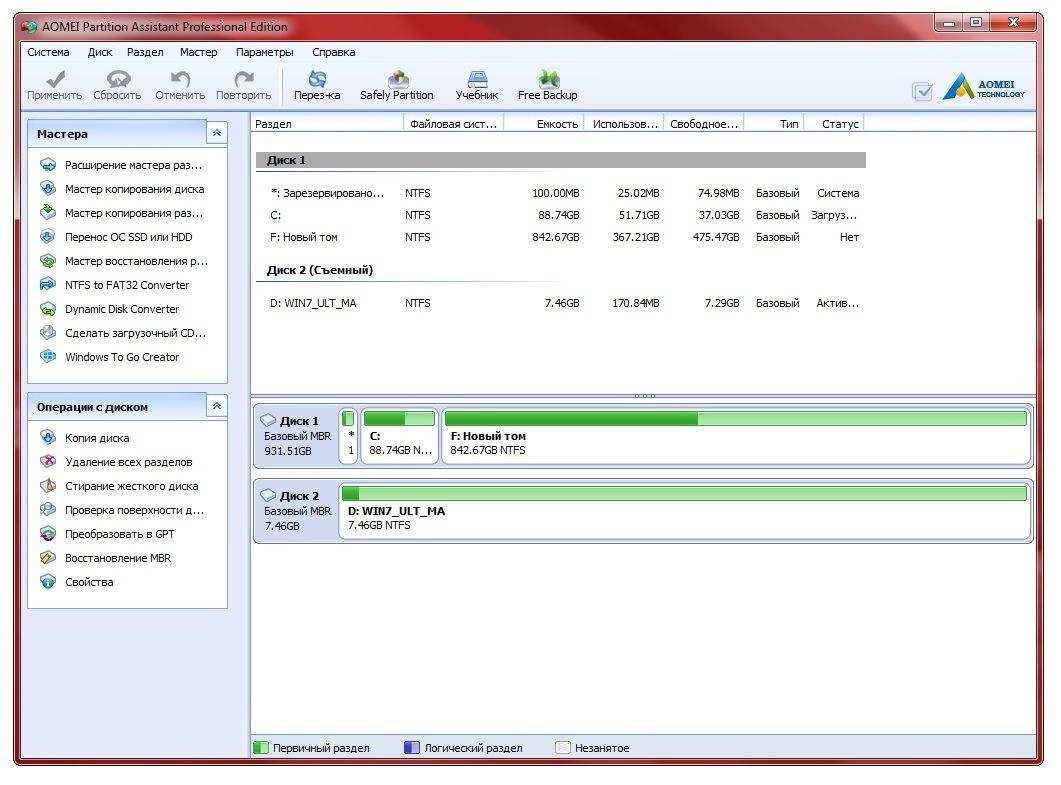Select the Зарезервировано... partition row
This screenshot has height=785, width=1061.
coord(560,194)
